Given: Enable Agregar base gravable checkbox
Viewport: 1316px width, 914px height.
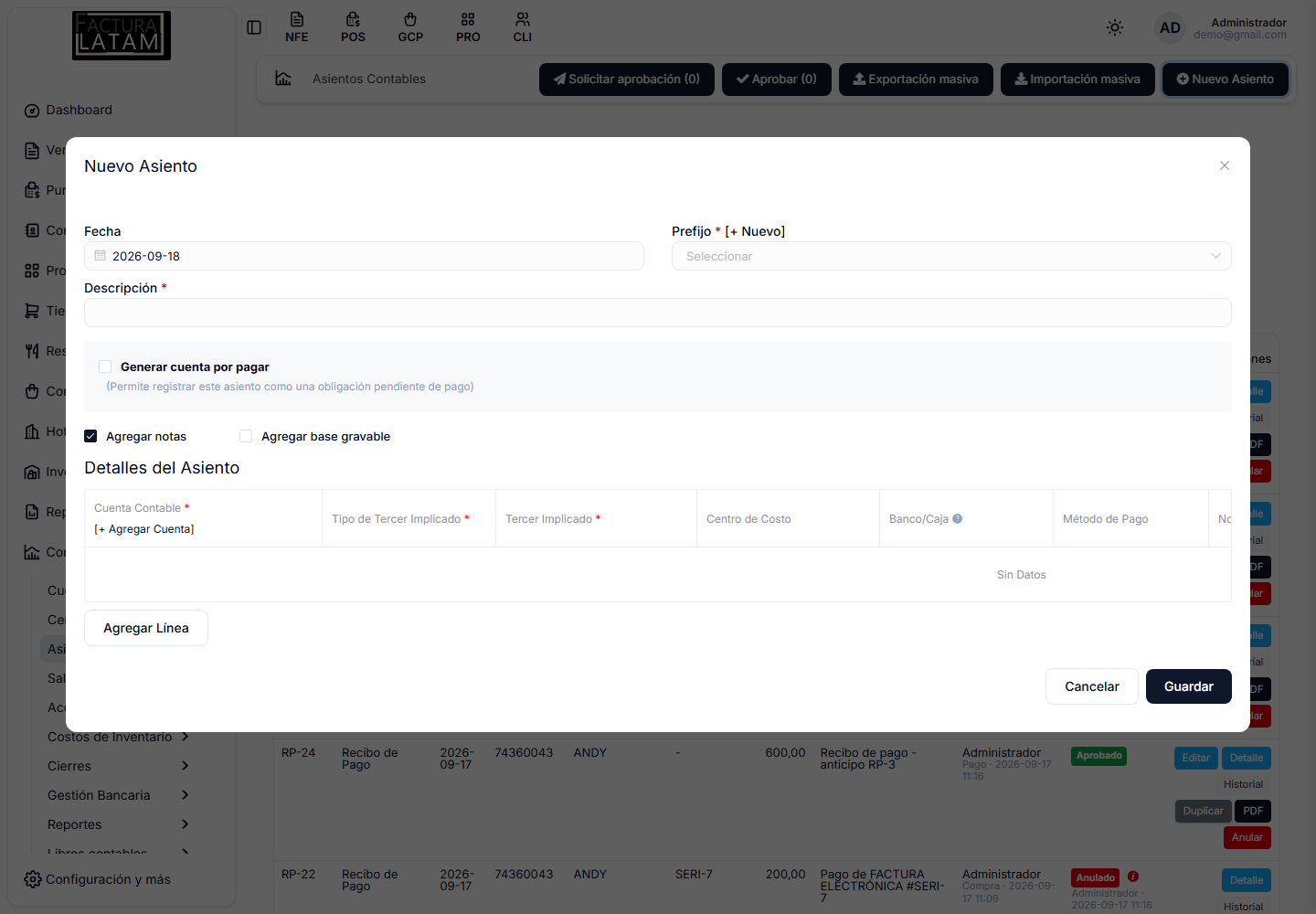Looking at the screenshot, I should (246, 436).
